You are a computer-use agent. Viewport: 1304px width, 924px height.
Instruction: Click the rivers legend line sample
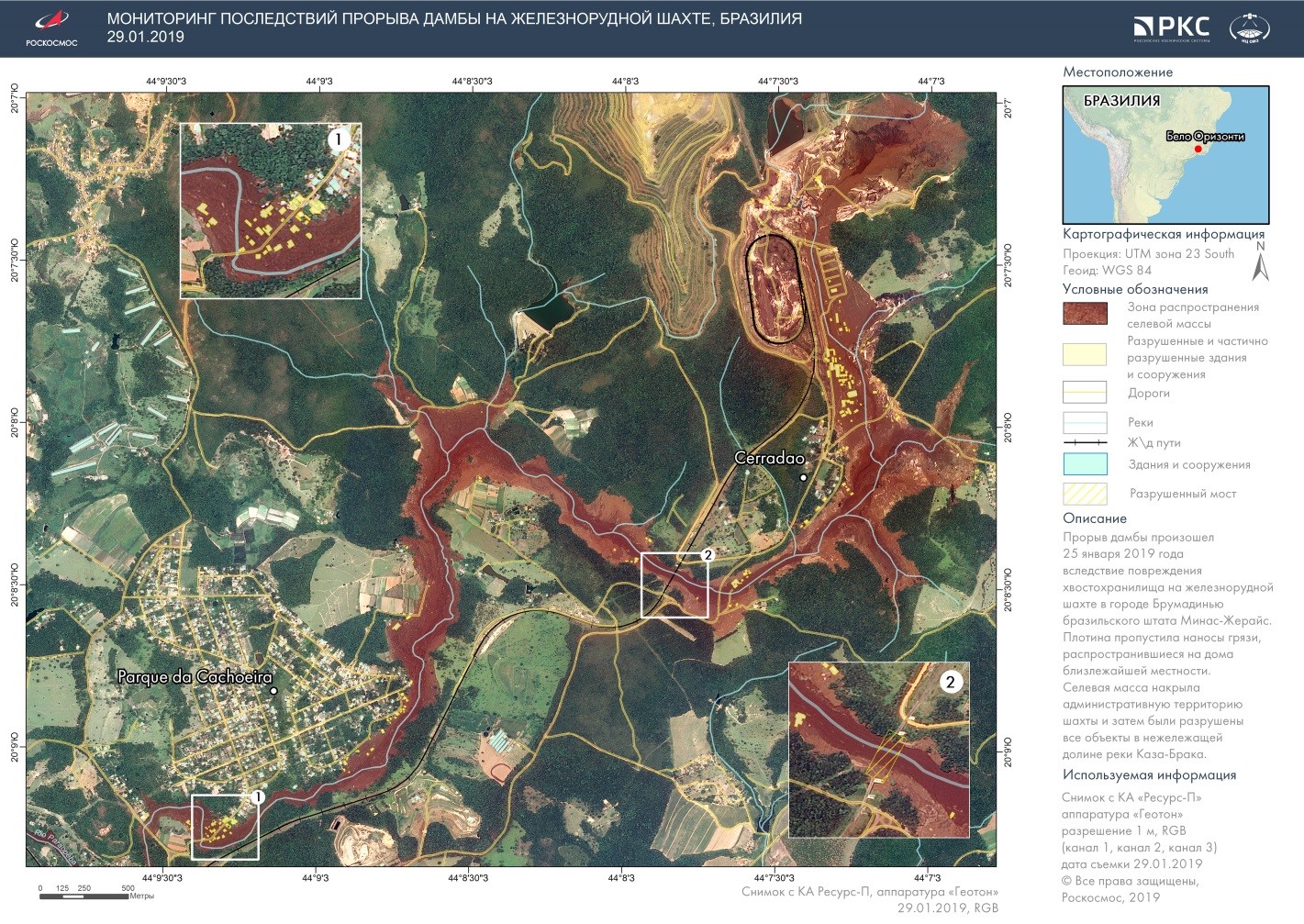click(1085, 422)
